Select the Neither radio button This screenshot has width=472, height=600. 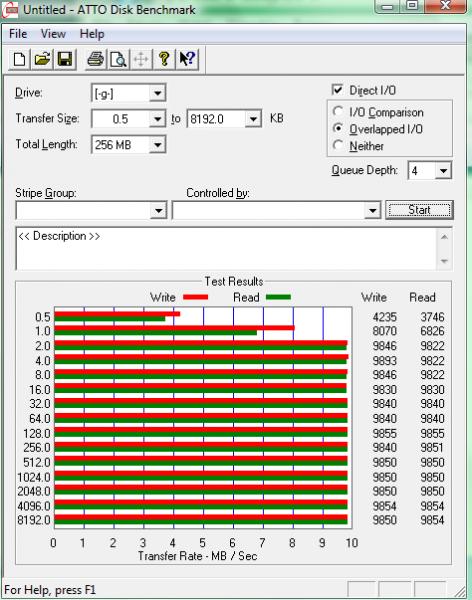(337, 145)
